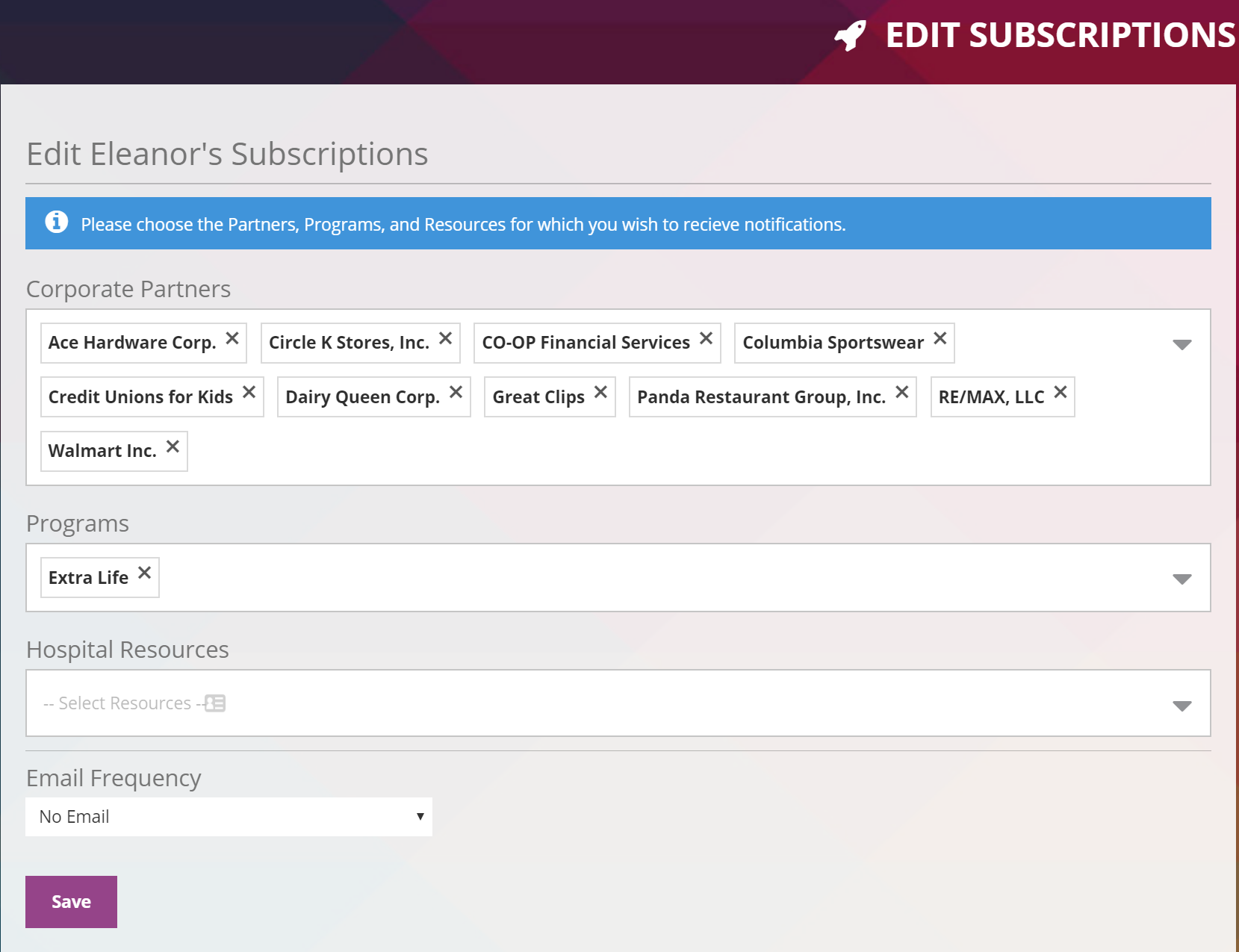1239x952 pixels.
Task: Expand Programs dropdown arrow
Action: pos(1181,579)
